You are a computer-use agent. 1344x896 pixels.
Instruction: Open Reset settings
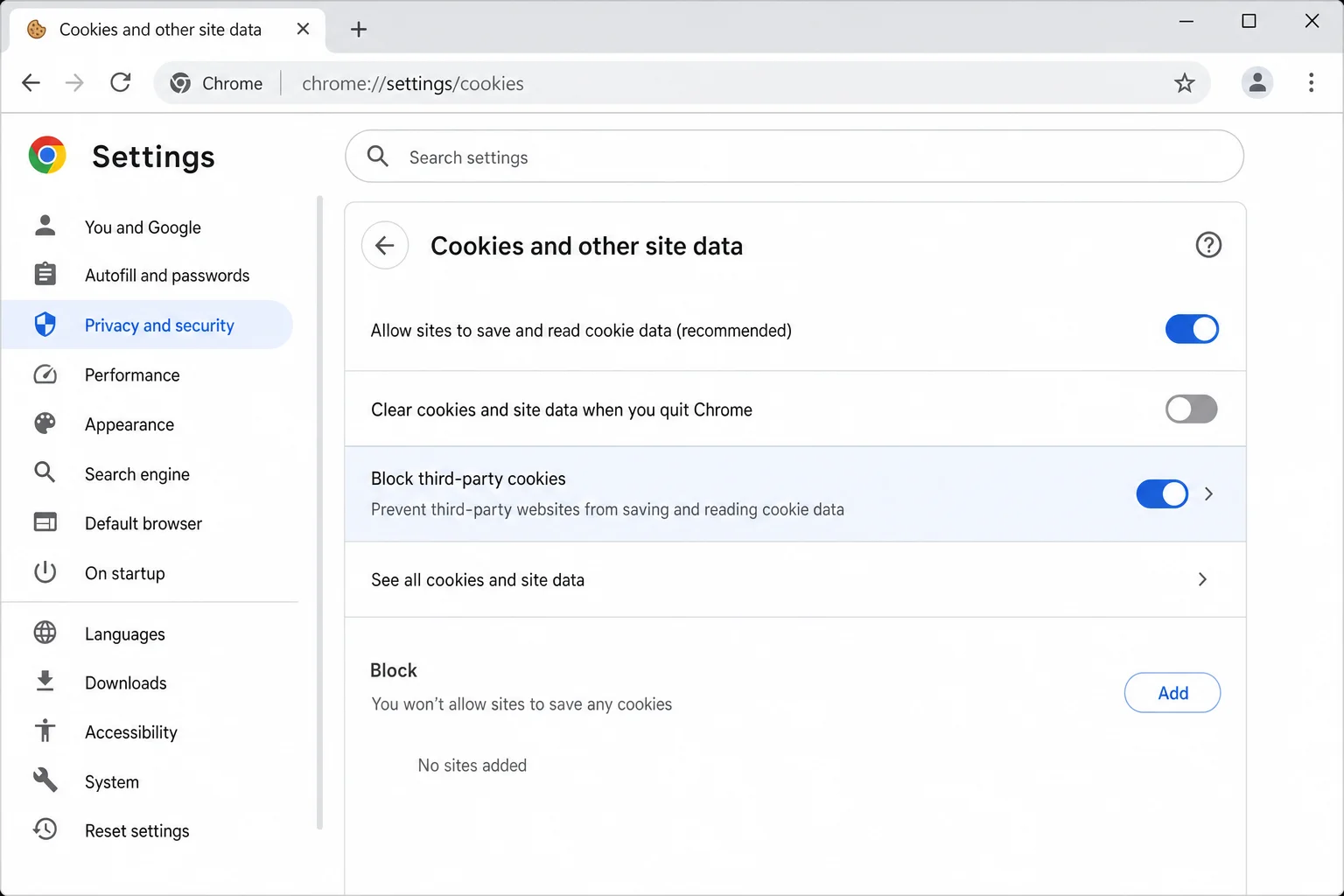[147, 830]
